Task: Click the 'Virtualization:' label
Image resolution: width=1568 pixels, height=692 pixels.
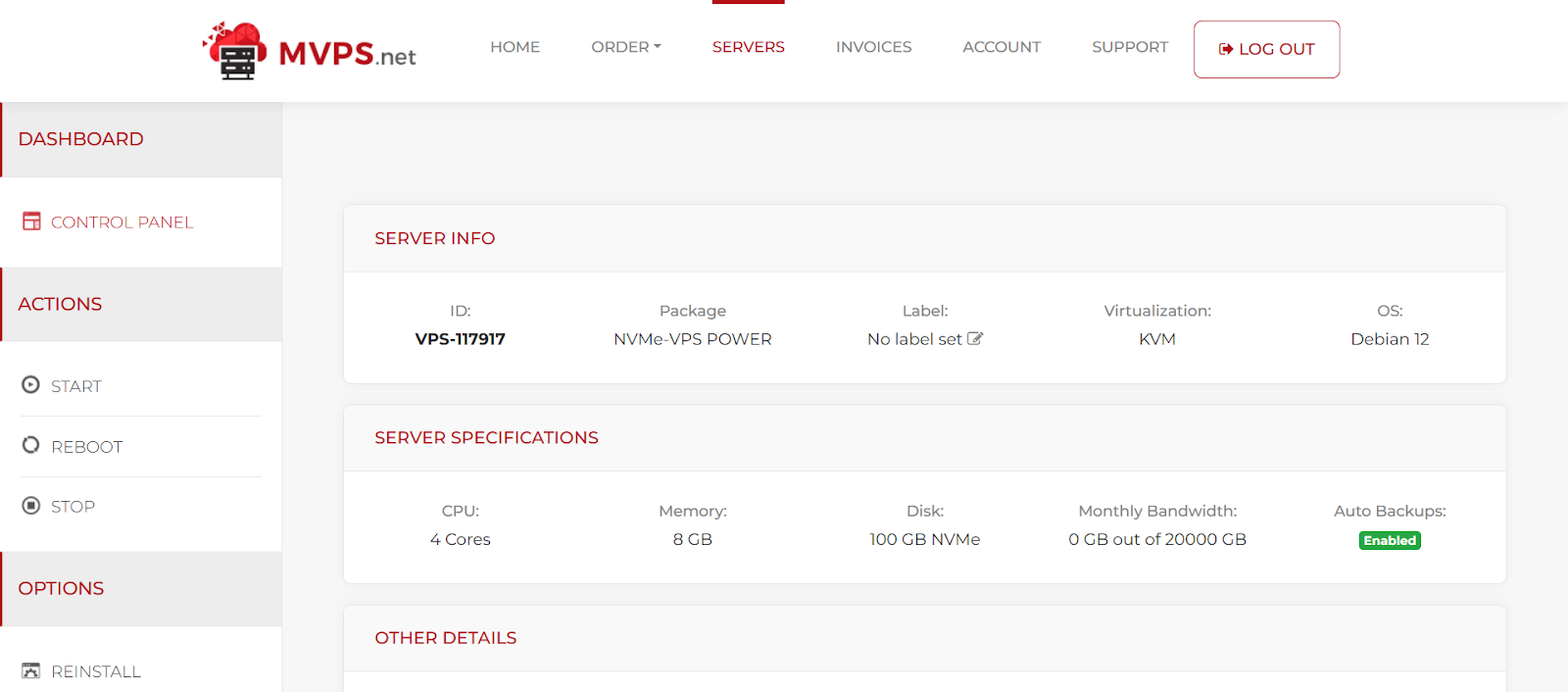Action: pos(1157,311)
